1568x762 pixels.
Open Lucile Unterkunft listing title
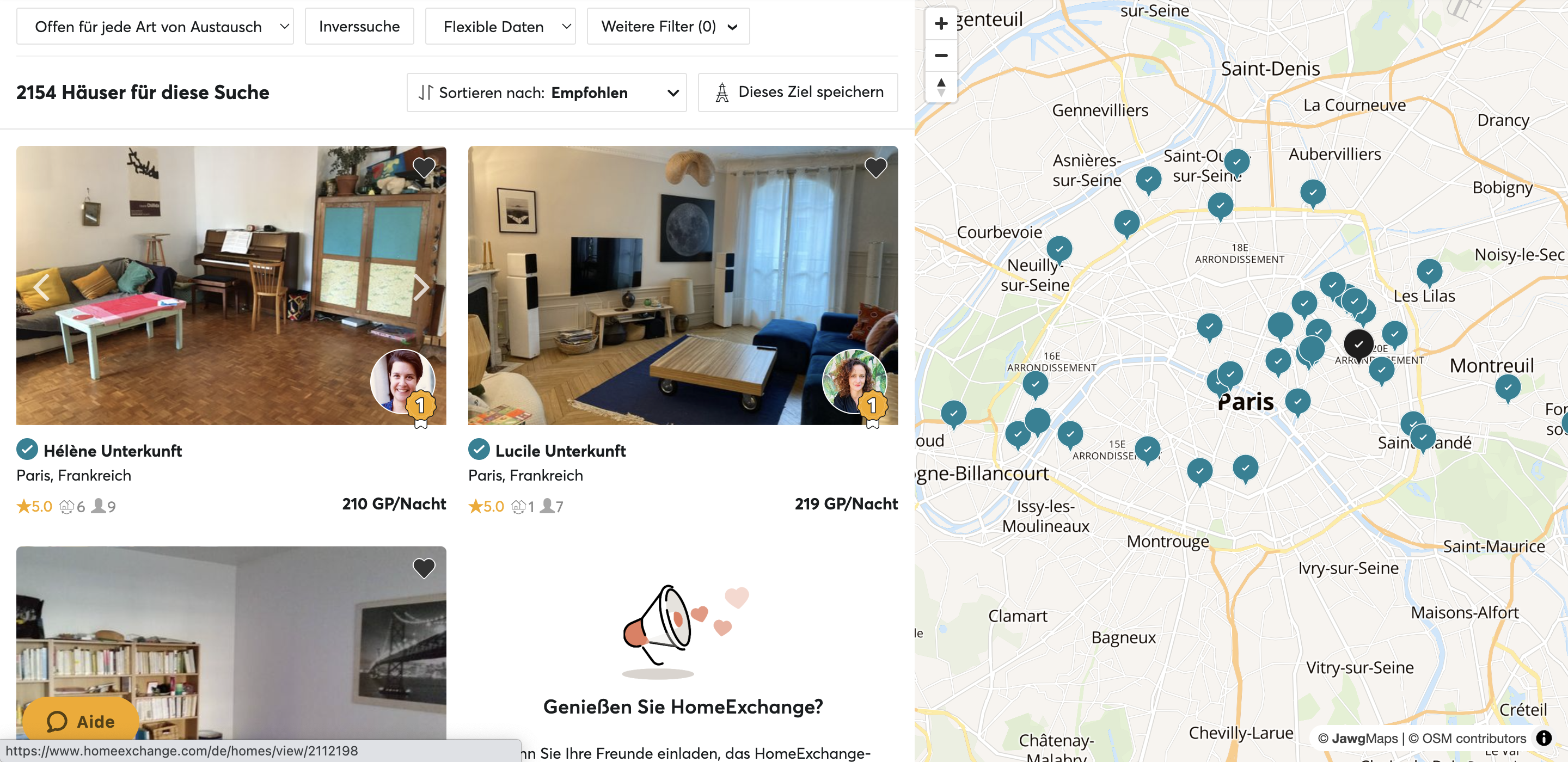click(x=560, y=451)
